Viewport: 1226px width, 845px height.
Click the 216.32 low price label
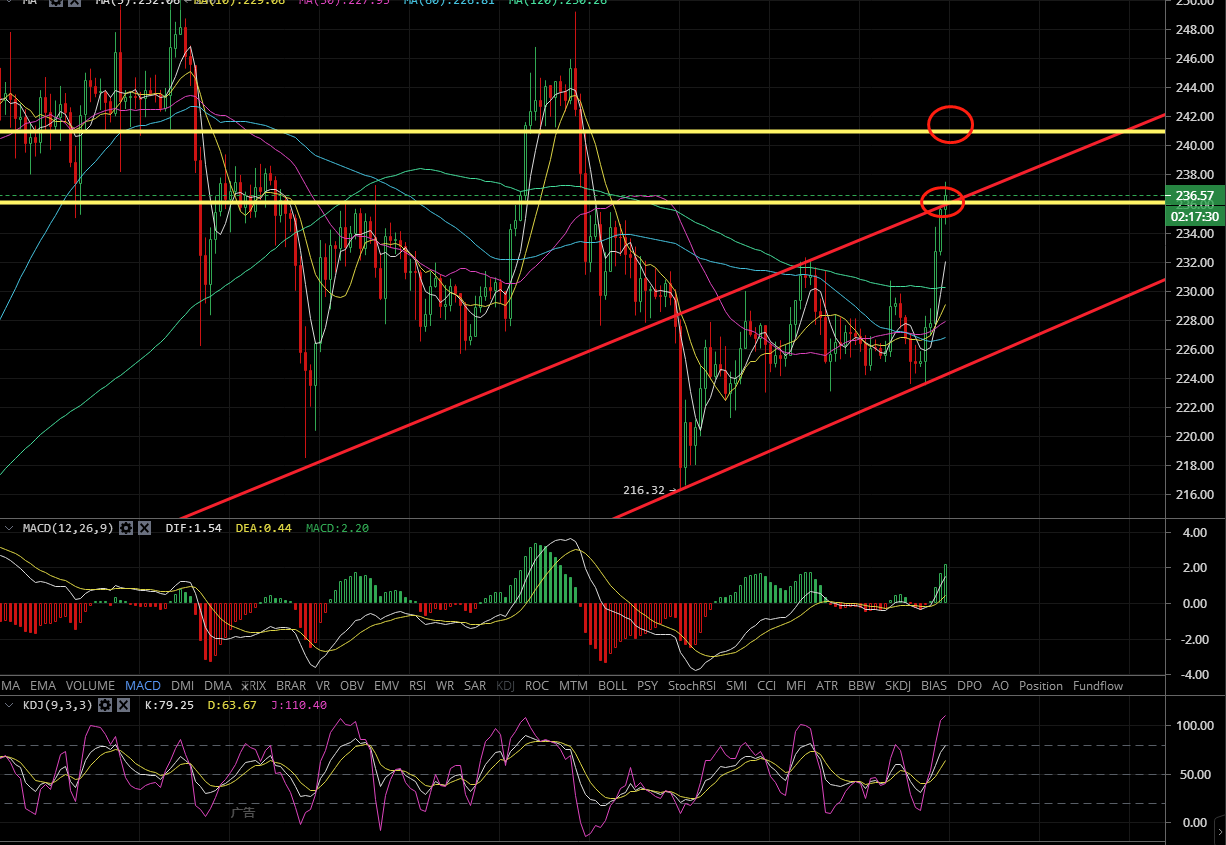[x=643, y=490]
